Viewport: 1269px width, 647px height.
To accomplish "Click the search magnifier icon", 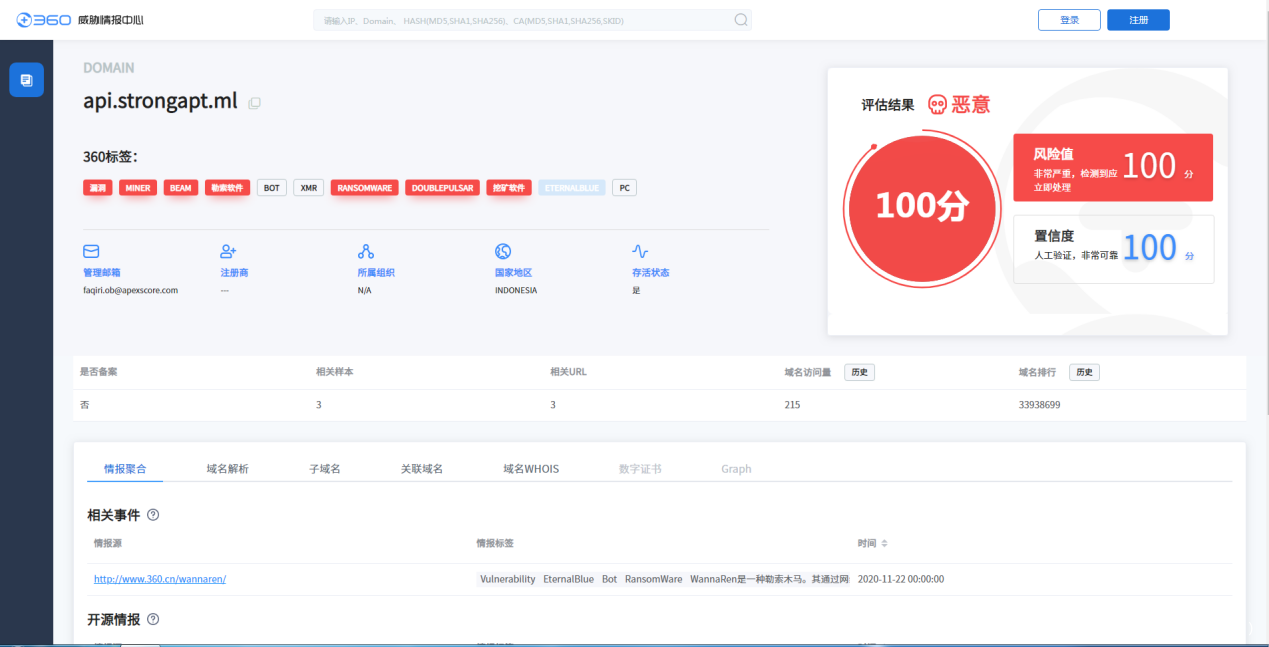I will click(740, 20).
